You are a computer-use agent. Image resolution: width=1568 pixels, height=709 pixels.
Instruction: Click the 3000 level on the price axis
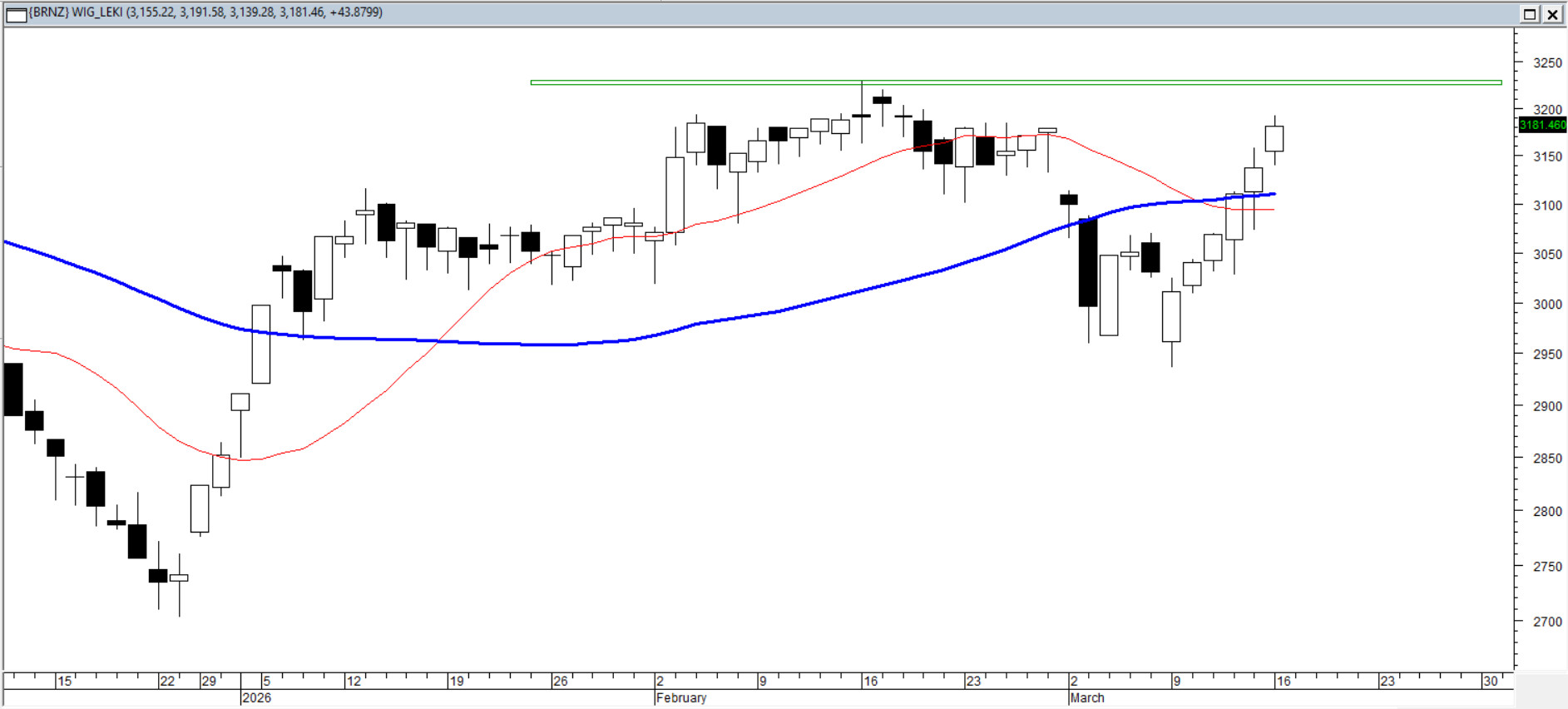[1547, 305]
